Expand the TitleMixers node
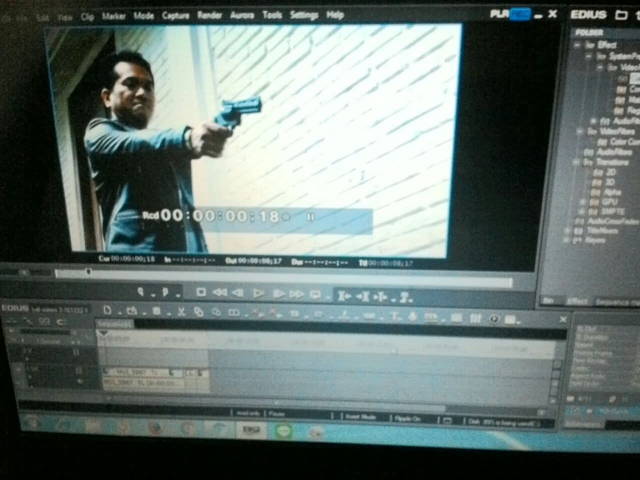 [567, 231]
